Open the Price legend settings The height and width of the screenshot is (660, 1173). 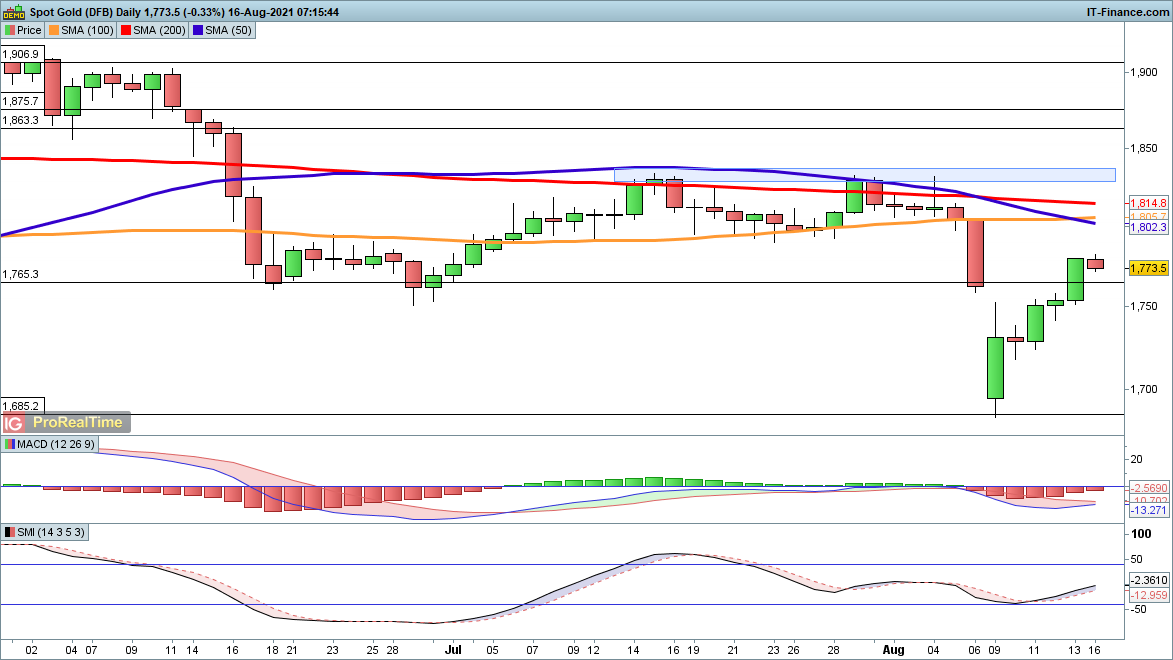click(x=28, y=30)
